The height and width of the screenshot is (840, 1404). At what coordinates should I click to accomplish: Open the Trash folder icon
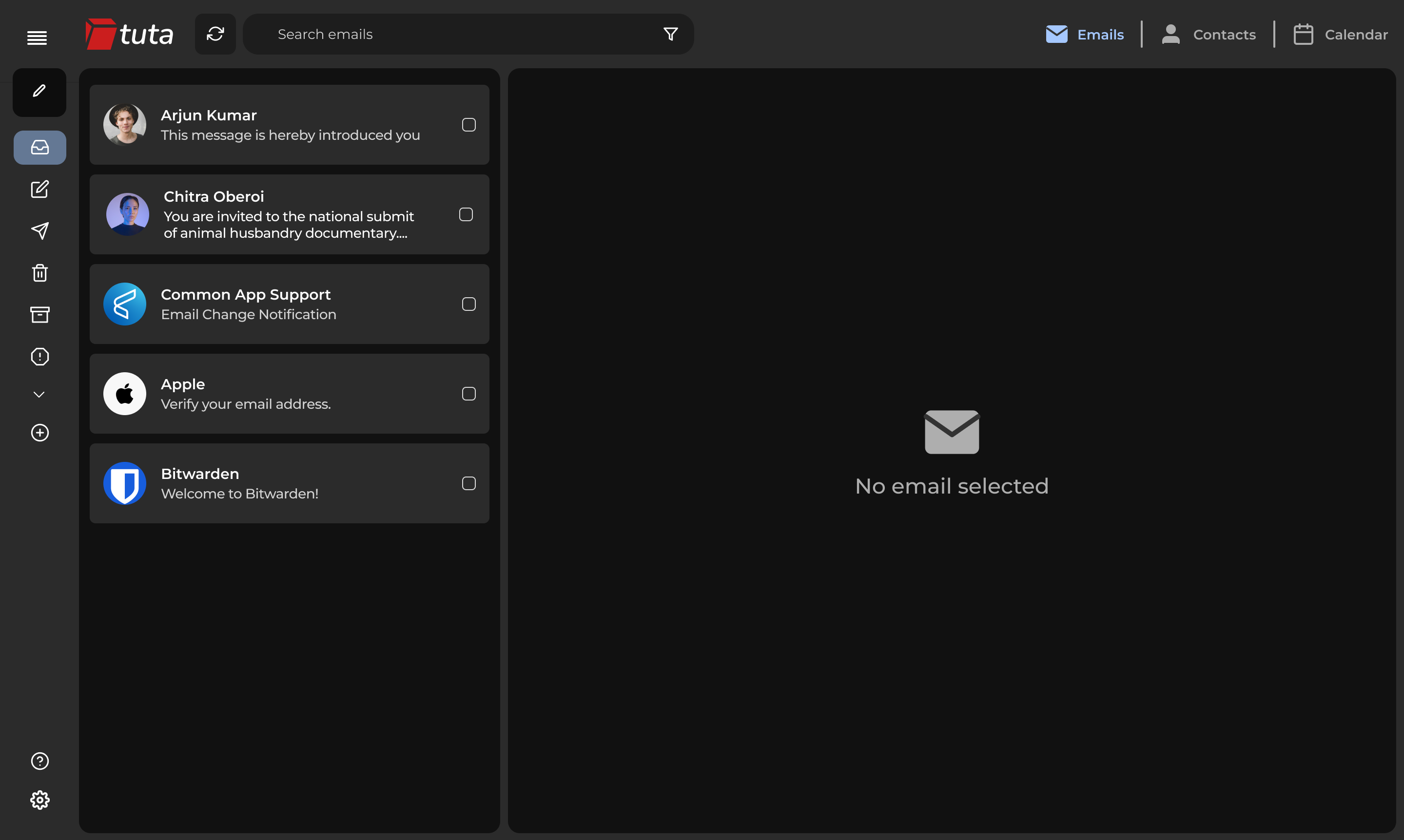[x=39, y=273]
